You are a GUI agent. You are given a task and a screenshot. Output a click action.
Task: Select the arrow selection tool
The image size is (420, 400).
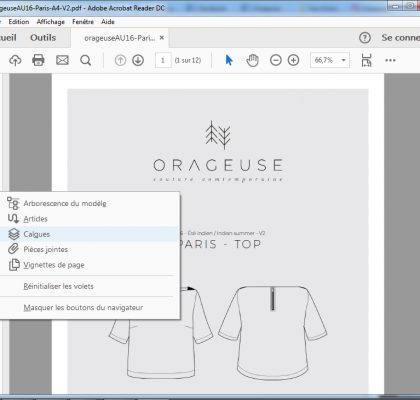pyautogui.click(x=229, y=60)
